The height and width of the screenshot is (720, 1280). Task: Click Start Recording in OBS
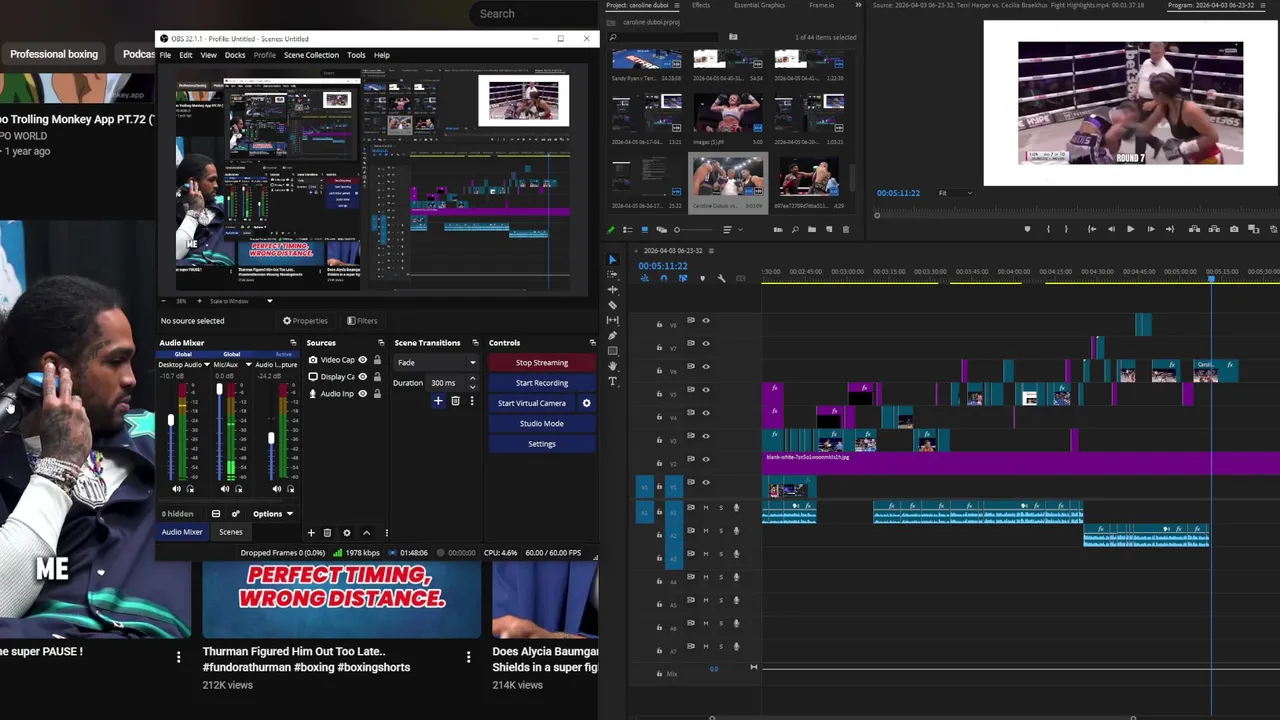click(x=542, y=383)
